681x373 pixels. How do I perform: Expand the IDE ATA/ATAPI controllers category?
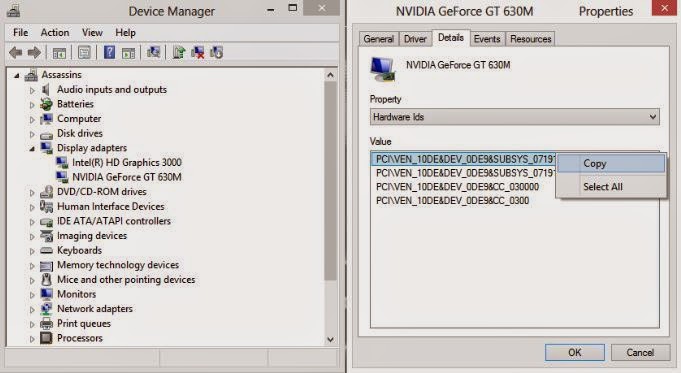(32, 222)
